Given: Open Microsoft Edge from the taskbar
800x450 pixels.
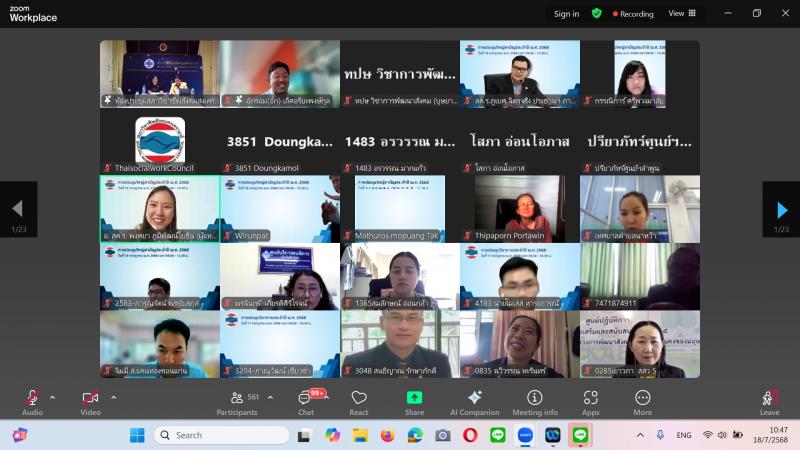Looking at the screenshot, I should point(415,435).
